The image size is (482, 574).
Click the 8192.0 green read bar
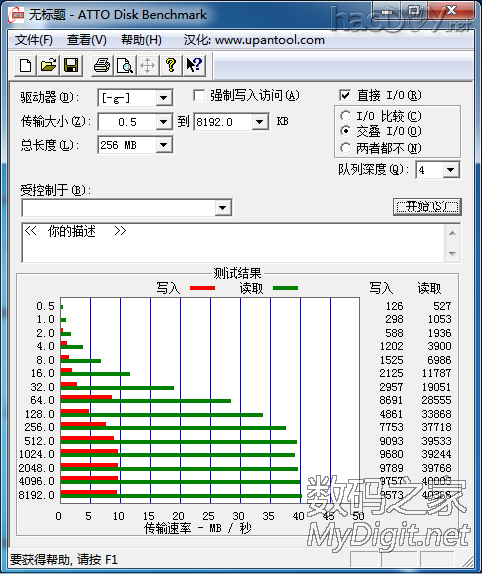coord(181,496)
